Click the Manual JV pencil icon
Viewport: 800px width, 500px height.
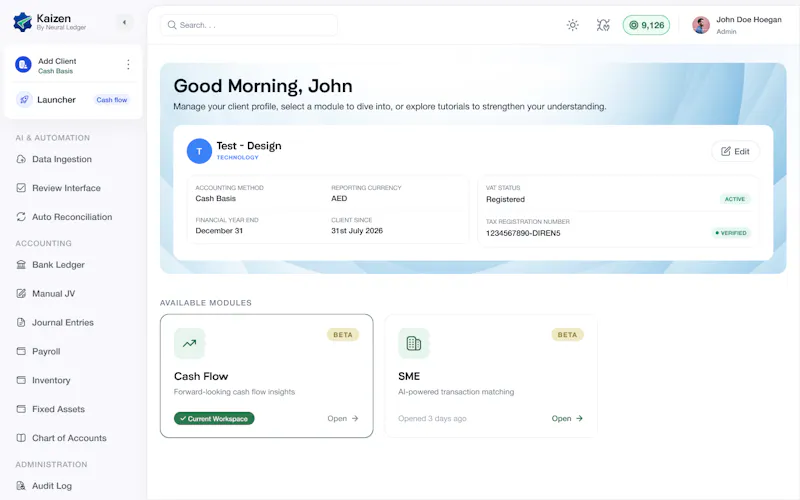point(21,293)
